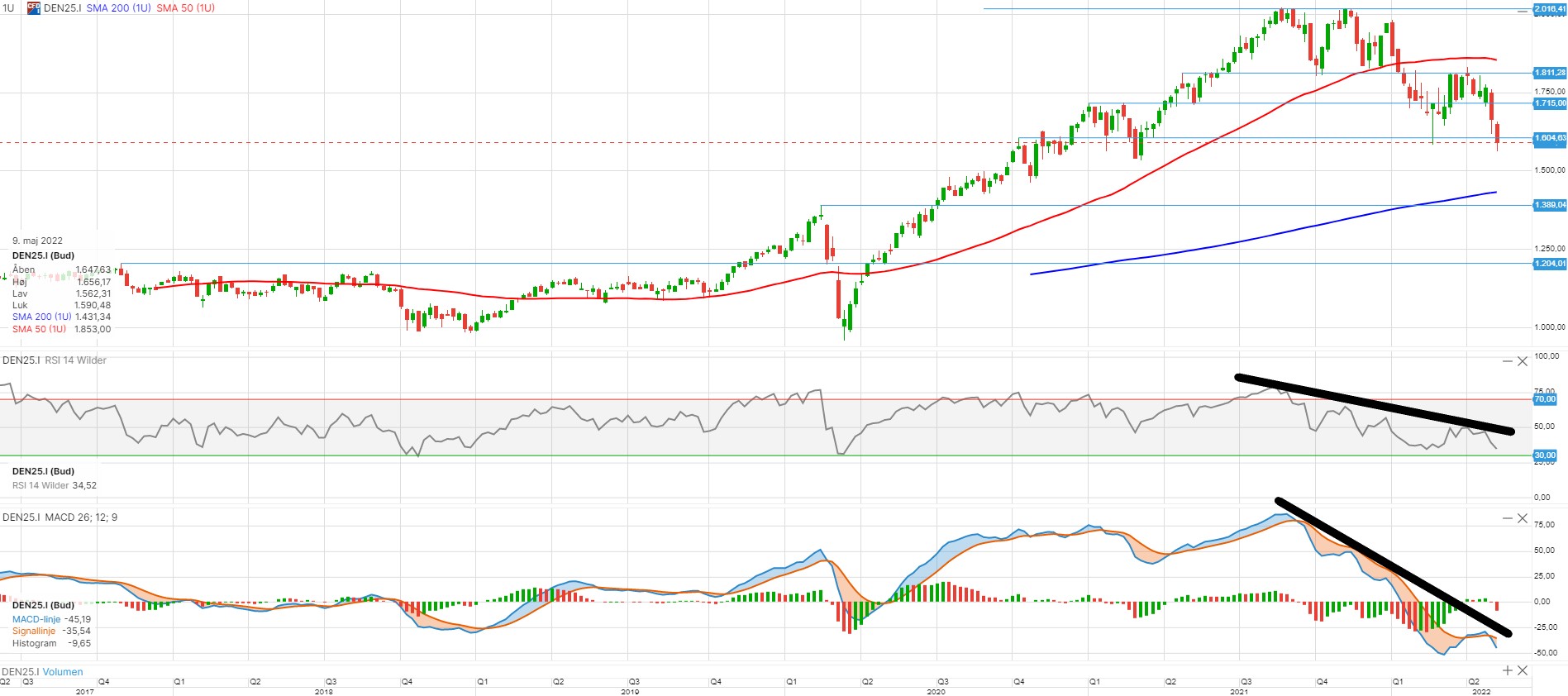Image resolution: width=1568 pixels, height=696 pixels.
Task: Select the RSI 70,00 overbought level label
Action: [1545, 399]
